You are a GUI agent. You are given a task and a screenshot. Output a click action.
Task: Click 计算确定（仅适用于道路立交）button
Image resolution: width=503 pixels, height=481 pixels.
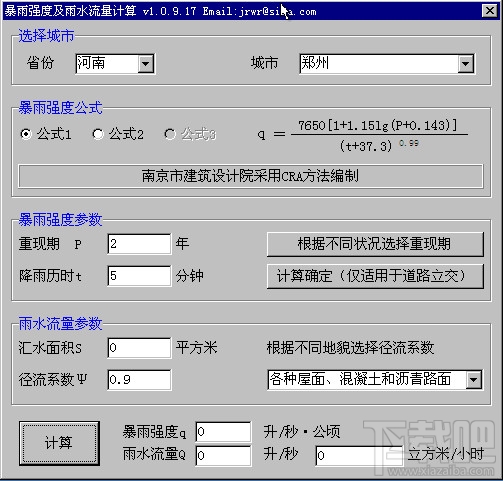[x=375, y=276]
